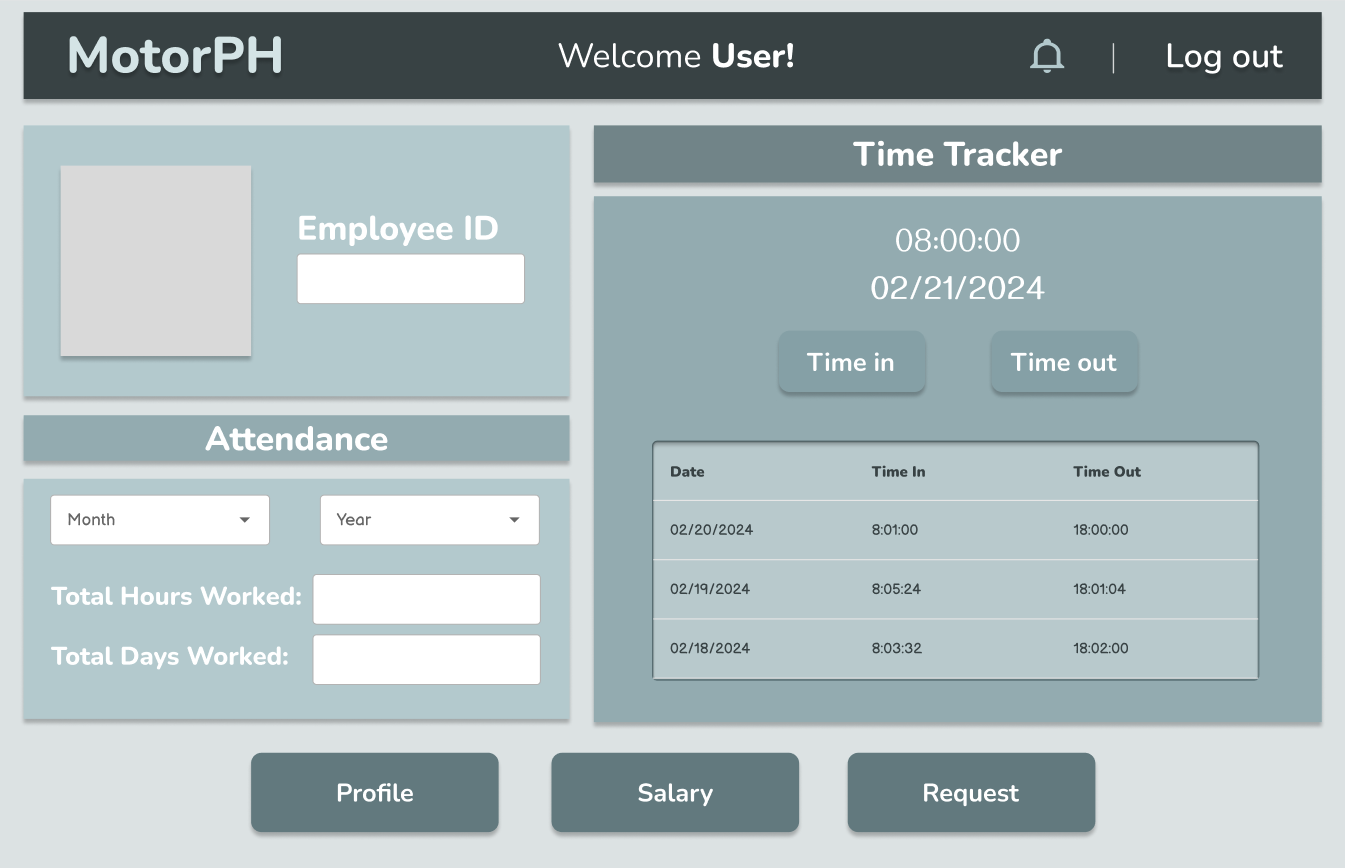
Task: Click the displayed clock time 08:00:00
Action: (x=956, y=240)
